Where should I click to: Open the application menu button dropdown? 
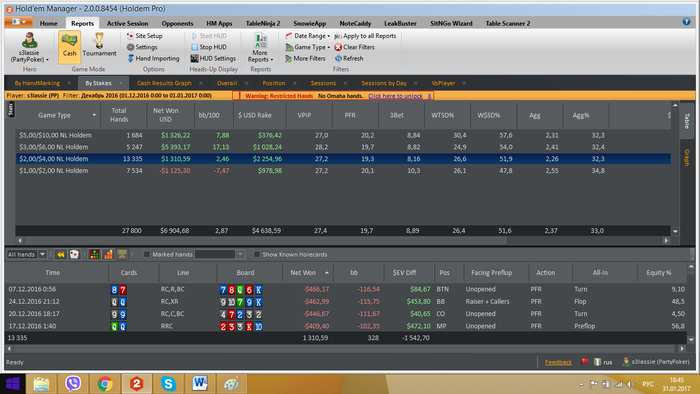coord(18,22)
